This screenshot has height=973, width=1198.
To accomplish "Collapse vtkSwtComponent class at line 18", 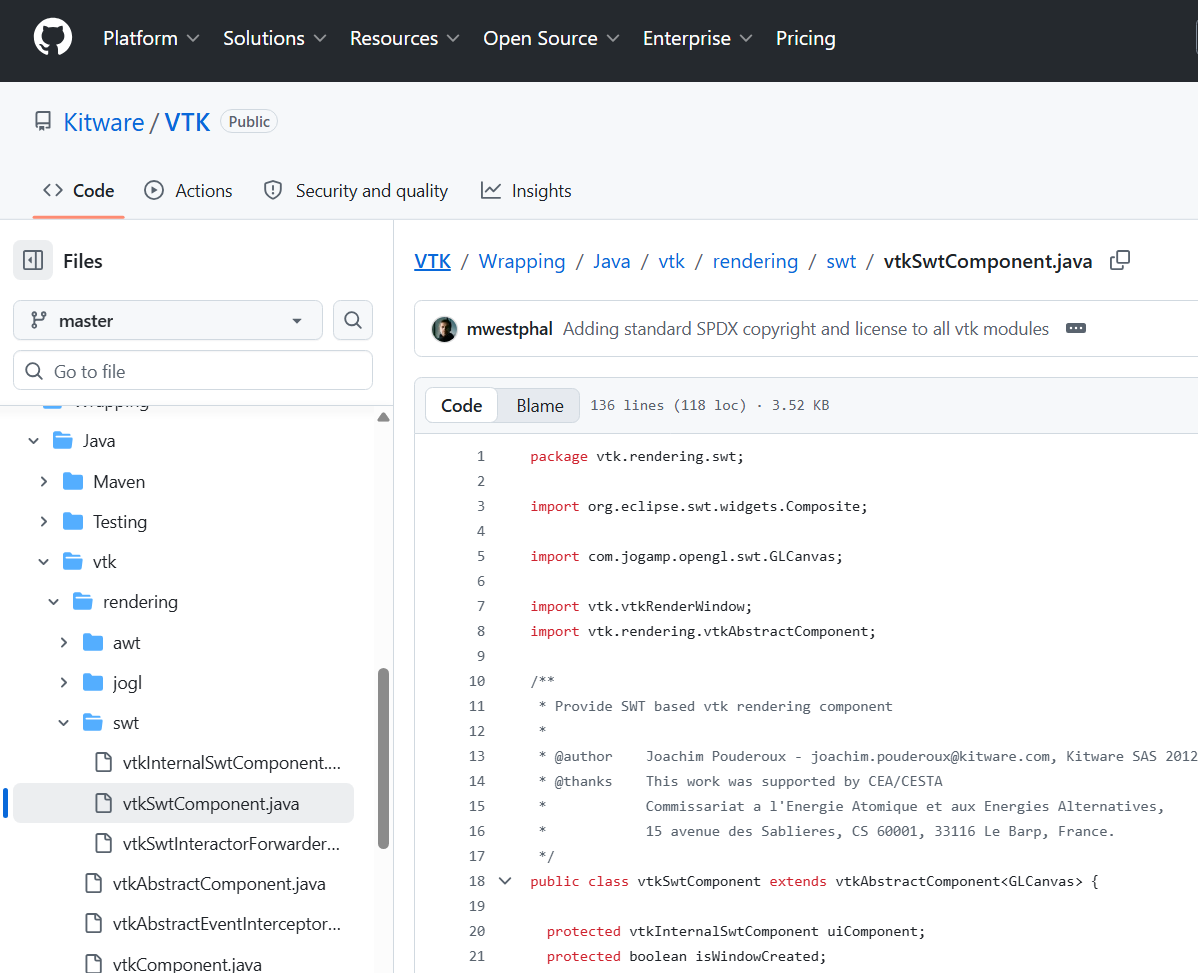I will pos(505,881).
